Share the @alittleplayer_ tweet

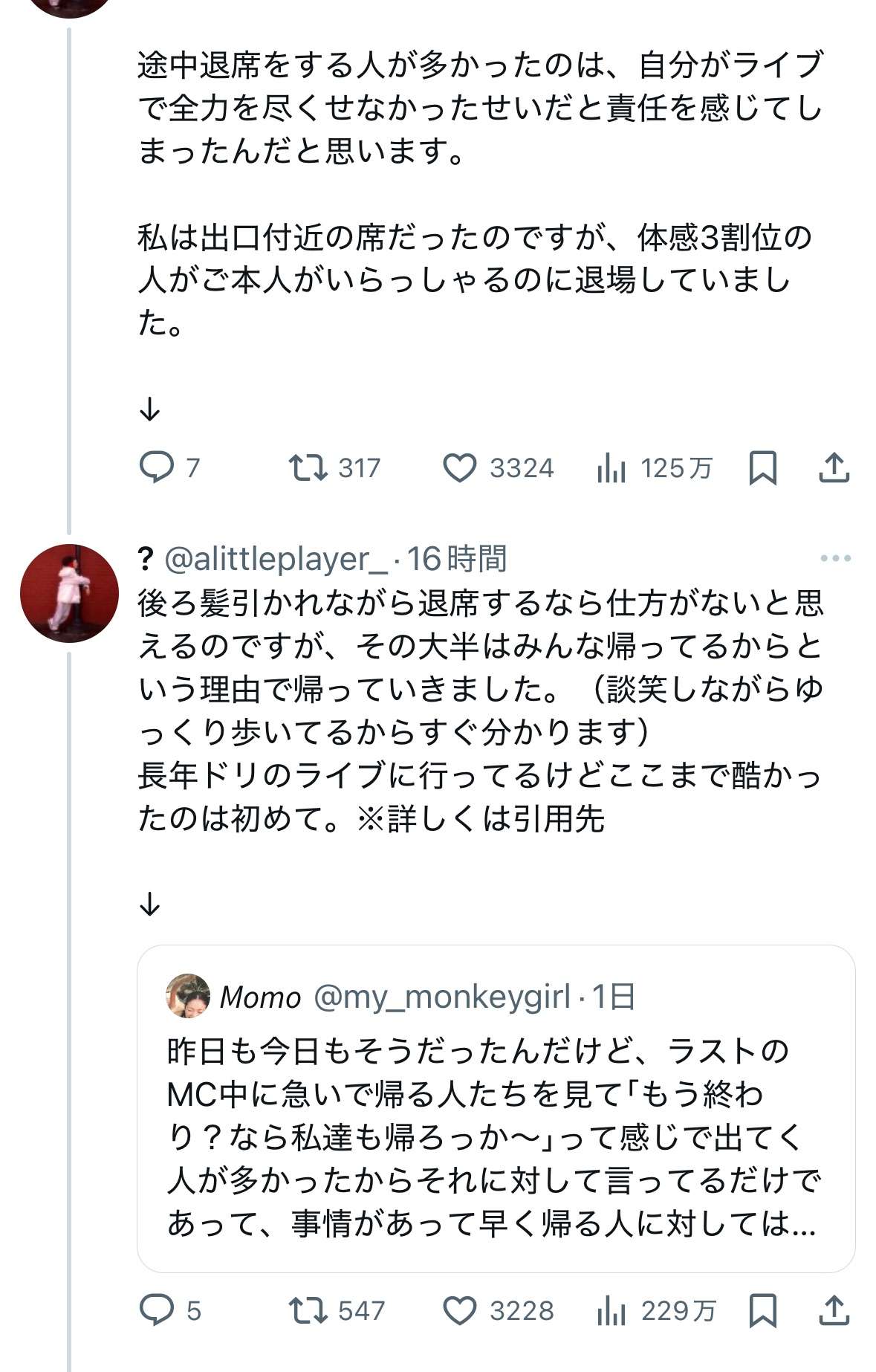834,1310
